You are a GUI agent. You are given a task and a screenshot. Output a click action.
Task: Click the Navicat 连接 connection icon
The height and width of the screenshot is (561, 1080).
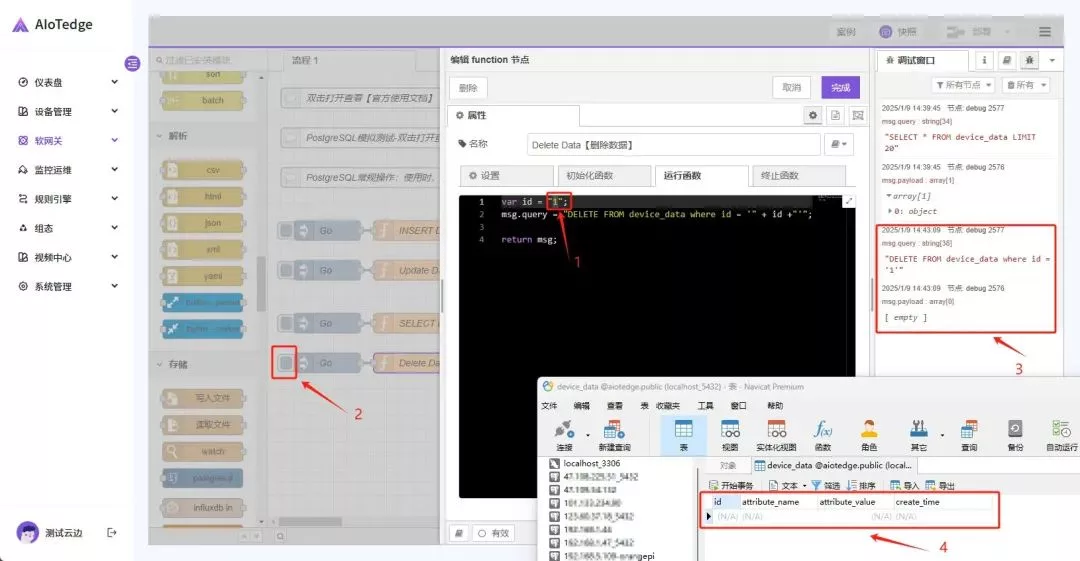(x=565, y=431)
